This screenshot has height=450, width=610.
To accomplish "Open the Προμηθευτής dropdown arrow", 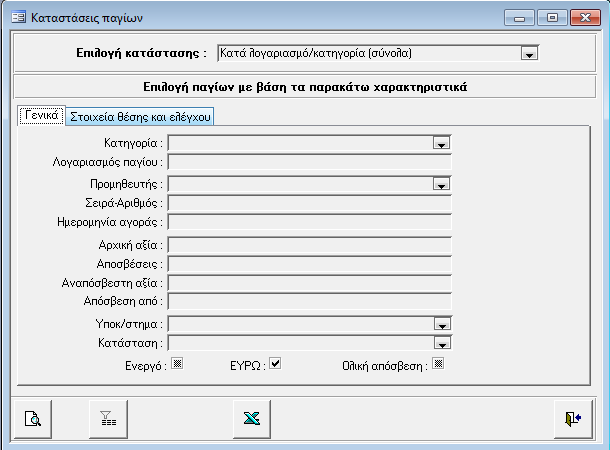I will pos(440,184).
